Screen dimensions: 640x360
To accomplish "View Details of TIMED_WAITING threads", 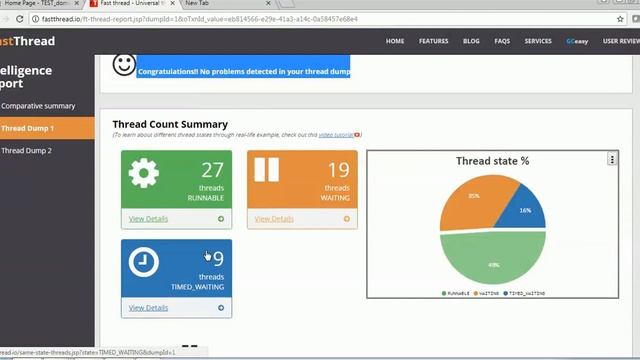I will point(148,308).
